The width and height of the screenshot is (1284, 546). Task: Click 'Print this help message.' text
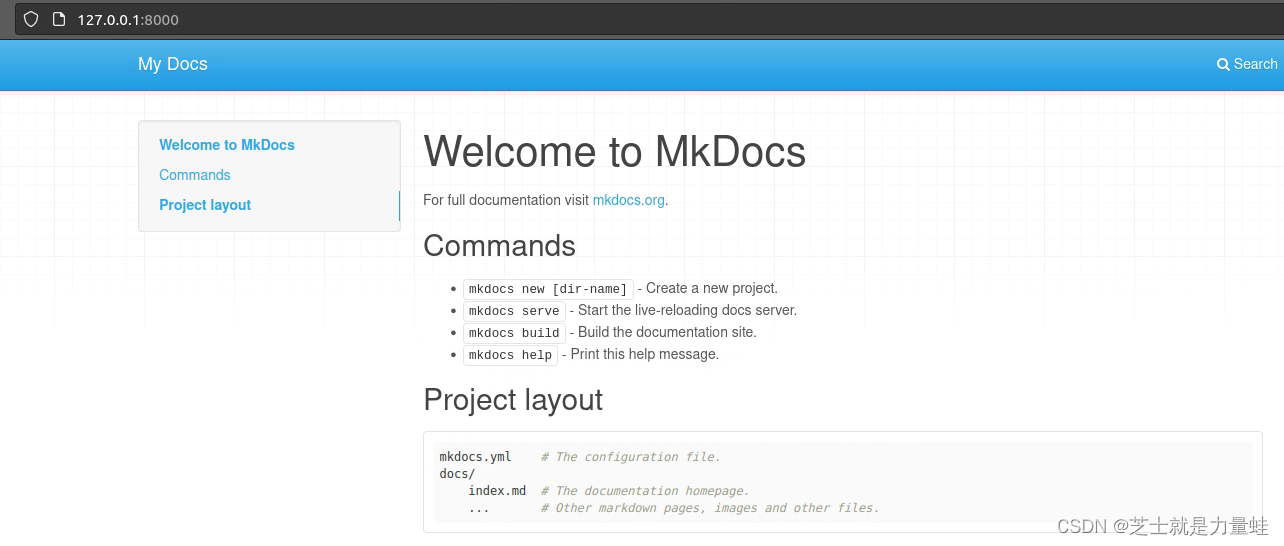[x=645, y=354]
